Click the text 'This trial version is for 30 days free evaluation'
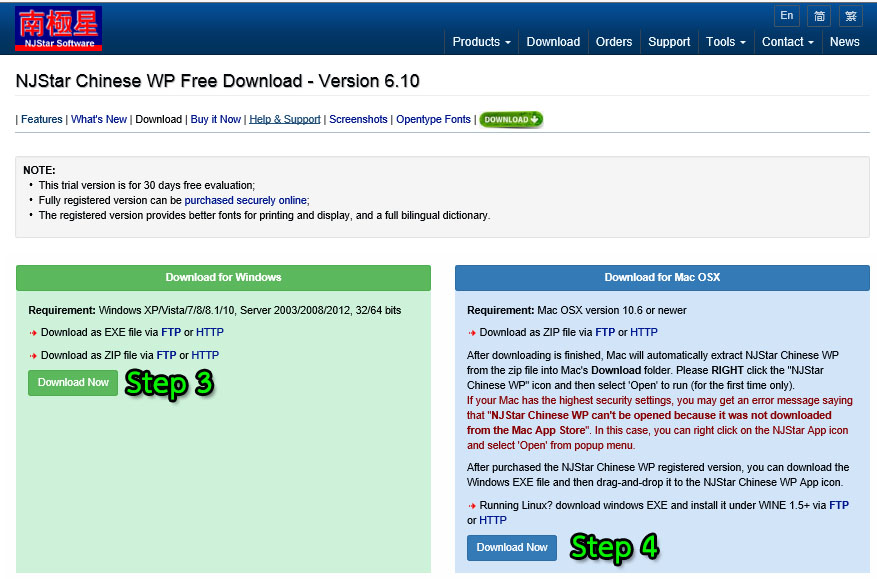 (145, 185)
